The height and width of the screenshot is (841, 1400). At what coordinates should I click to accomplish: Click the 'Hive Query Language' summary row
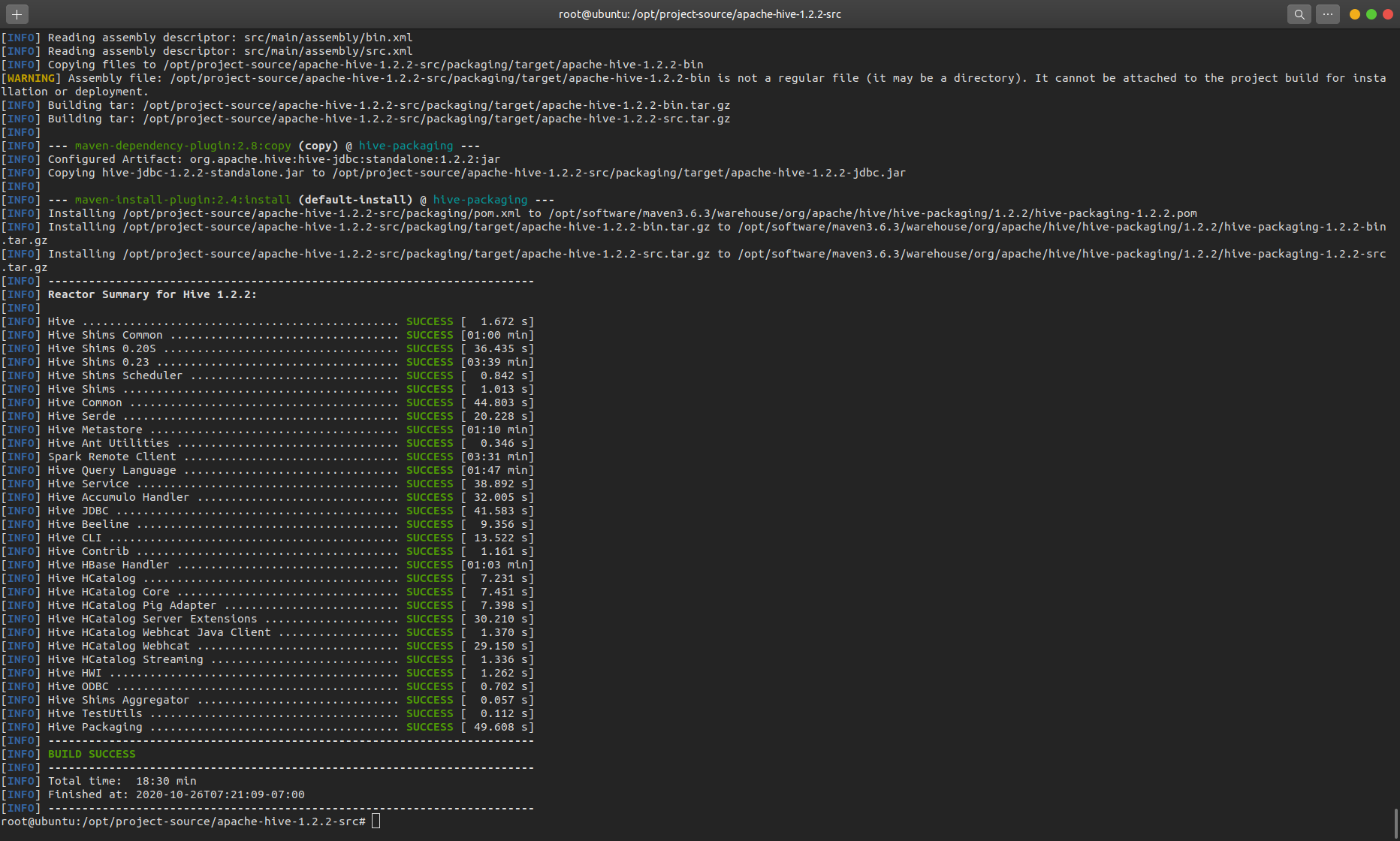pos(268,470)
